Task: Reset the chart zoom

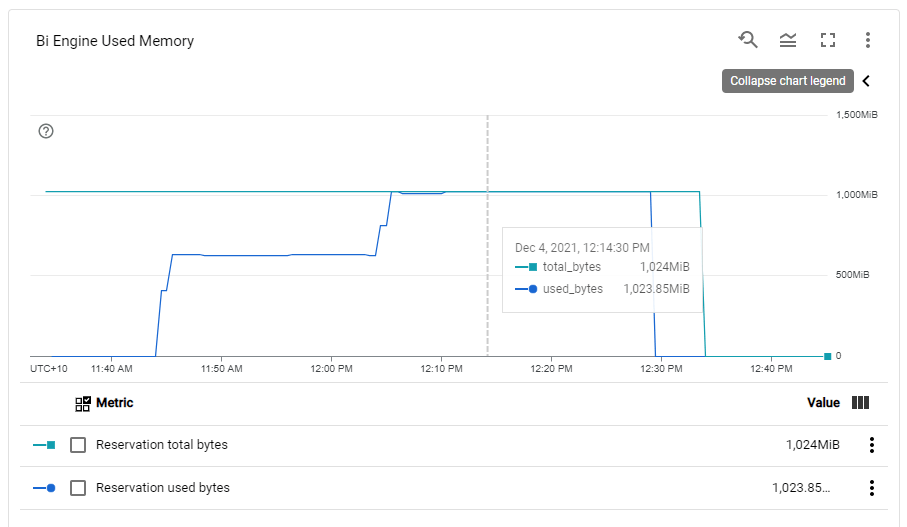Action: click(x=748, y=40)
